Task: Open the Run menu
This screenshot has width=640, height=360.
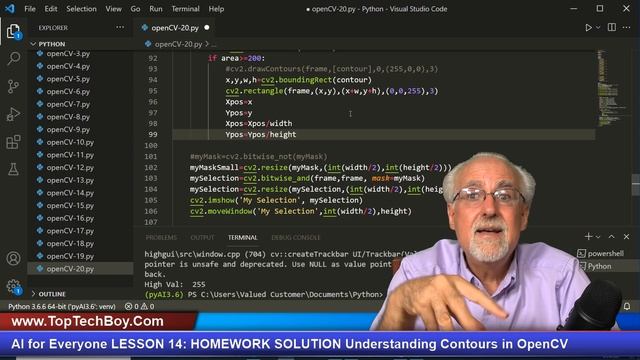Action: click(156, 9)
